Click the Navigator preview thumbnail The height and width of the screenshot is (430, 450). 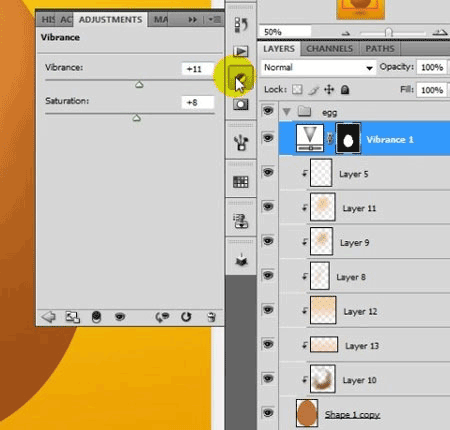click(361, 9)
